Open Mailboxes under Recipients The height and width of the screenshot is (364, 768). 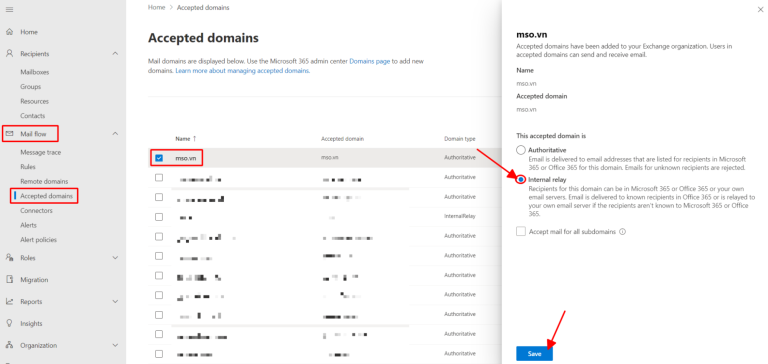click(35, 72)
